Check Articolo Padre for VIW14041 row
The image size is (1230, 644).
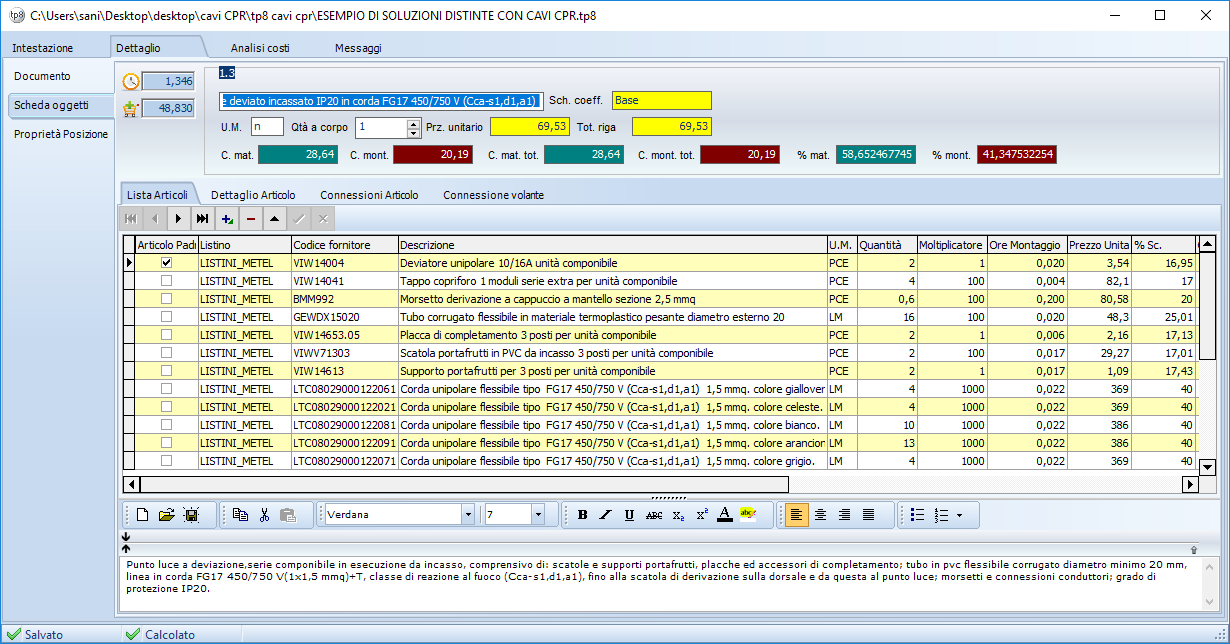pos(166,281)
